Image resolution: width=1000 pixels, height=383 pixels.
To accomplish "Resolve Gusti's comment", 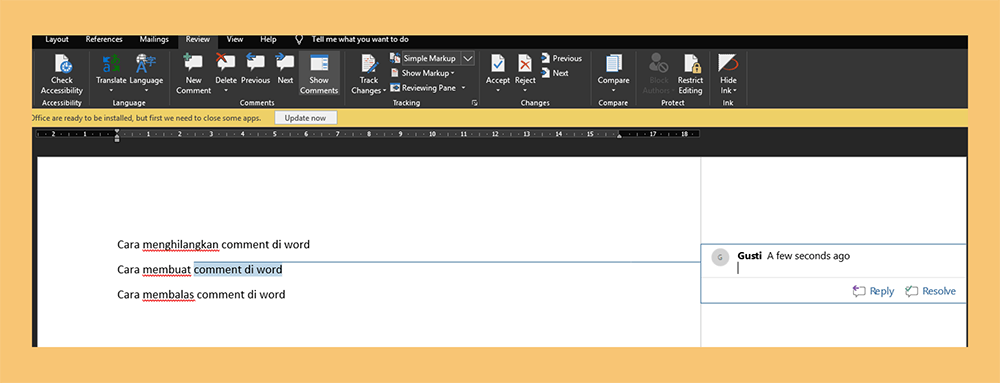I will (930, 291).
